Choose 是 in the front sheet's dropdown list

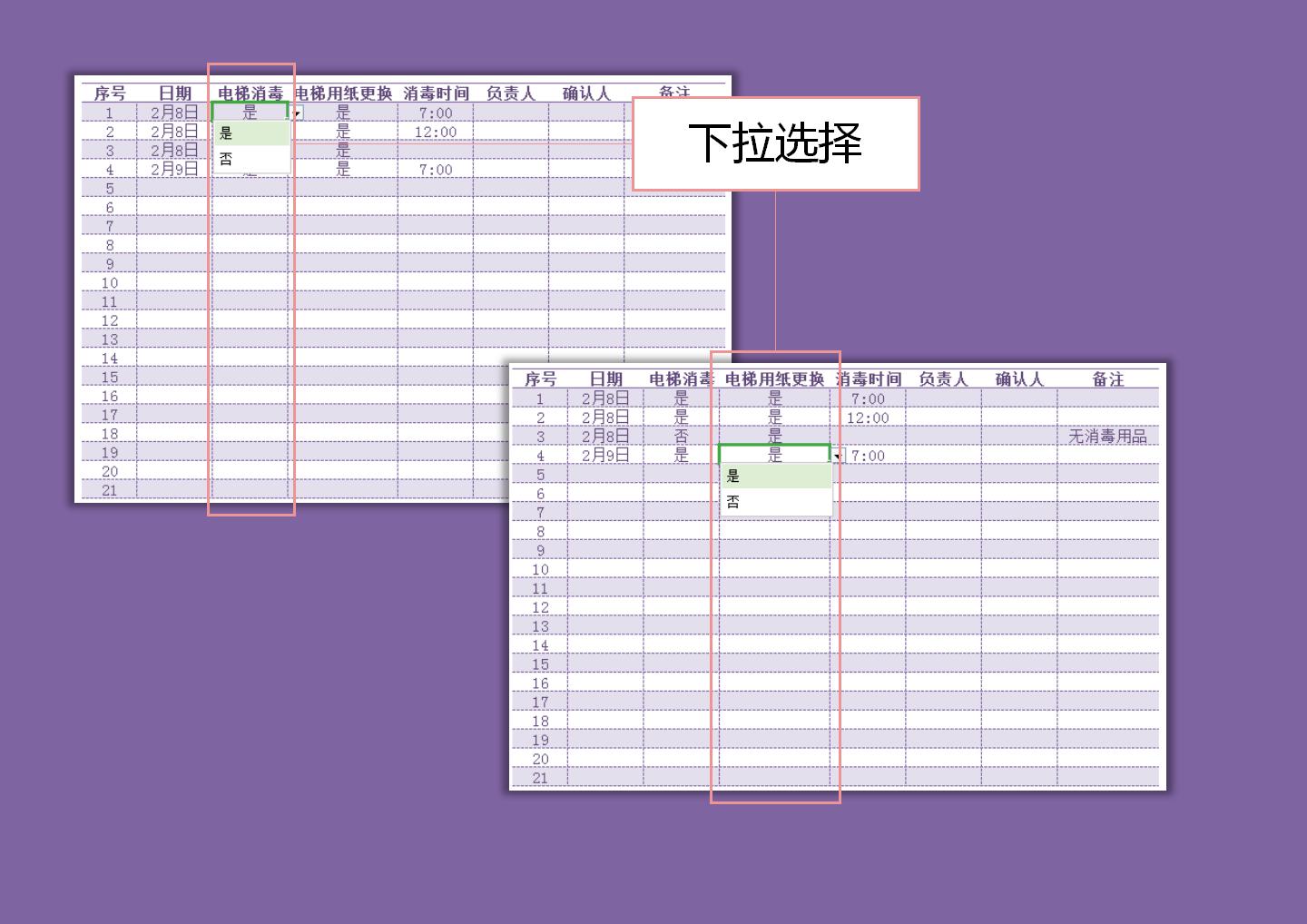point(776,477)
